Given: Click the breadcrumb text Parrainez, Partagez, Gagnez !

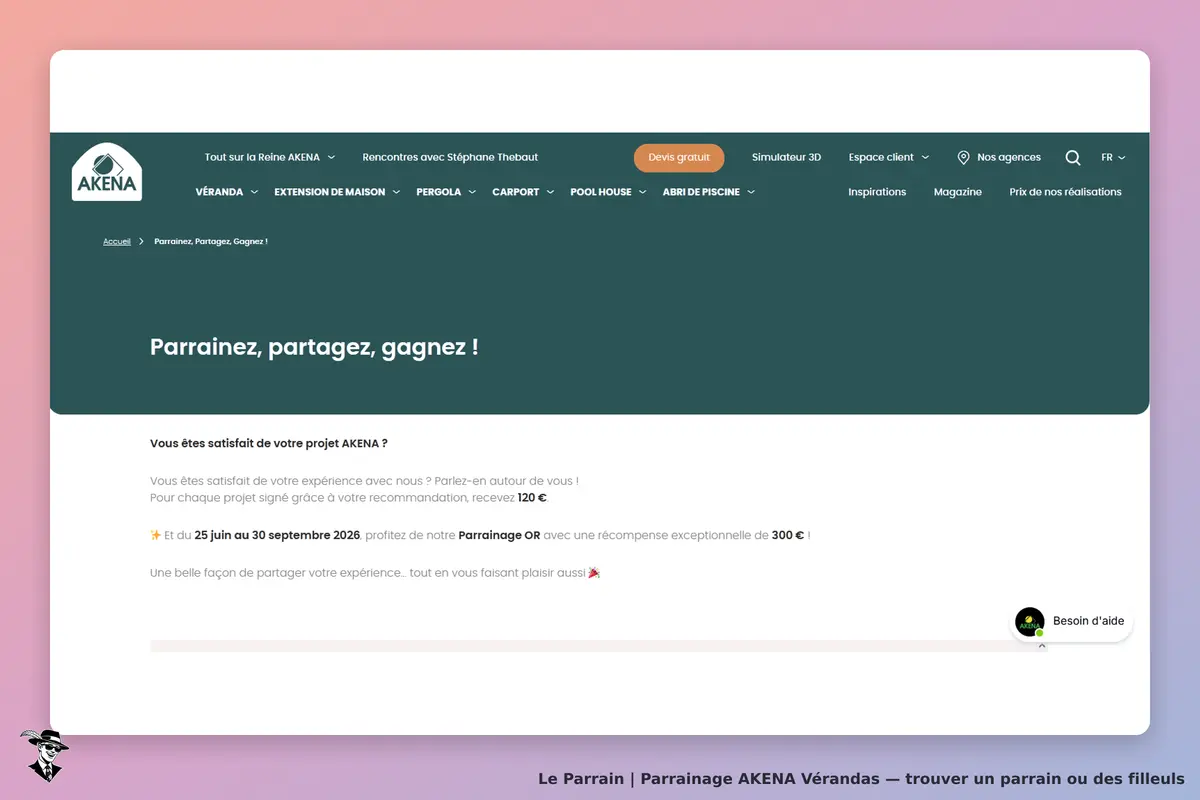Looking at the screenshot, I should pyautogui.click(x=211, y=242).
